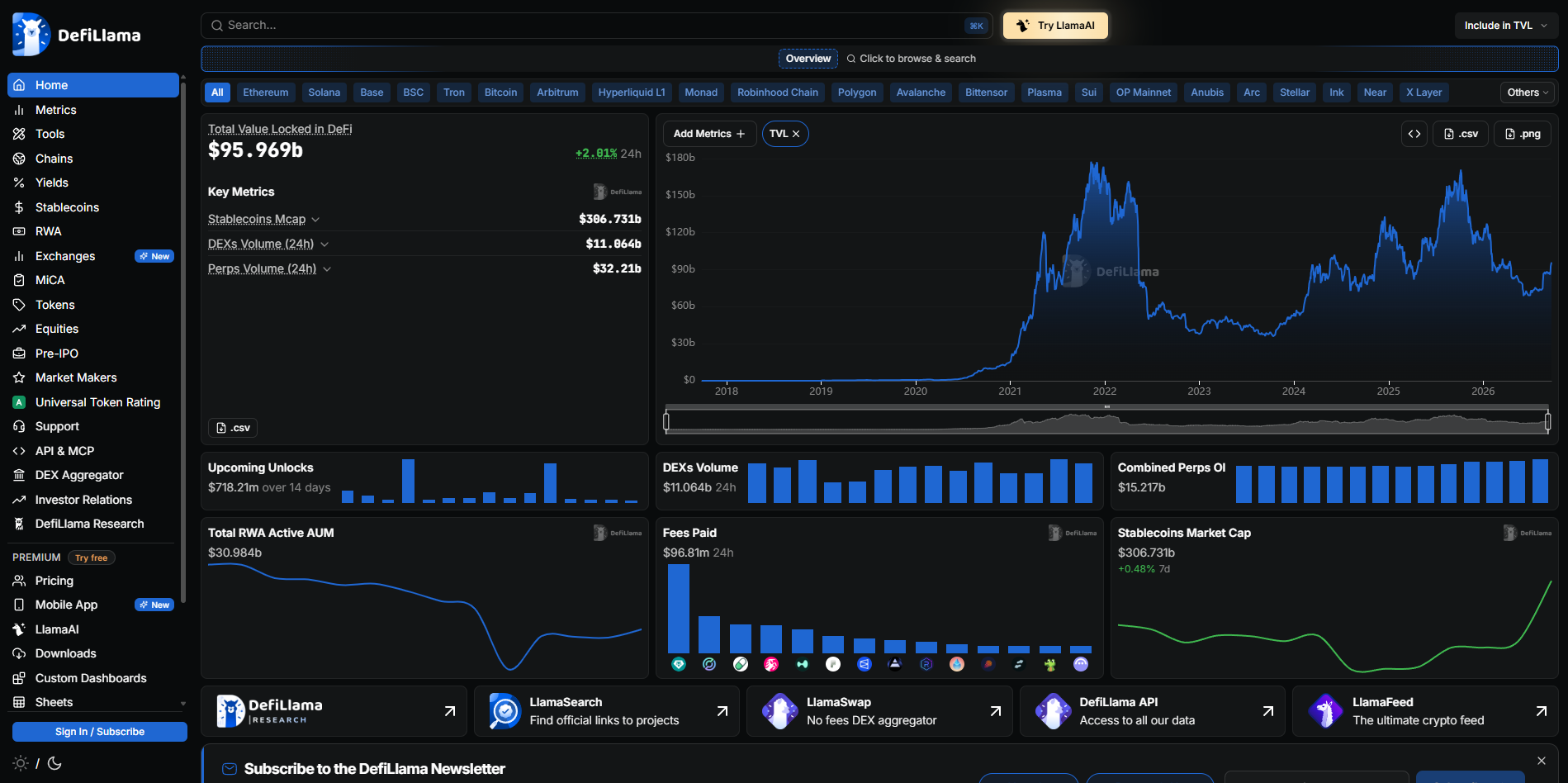The height and width of the screenshot is (783, 1568).
Task: Open Sheets grid icon
Action: pos(19,702)
